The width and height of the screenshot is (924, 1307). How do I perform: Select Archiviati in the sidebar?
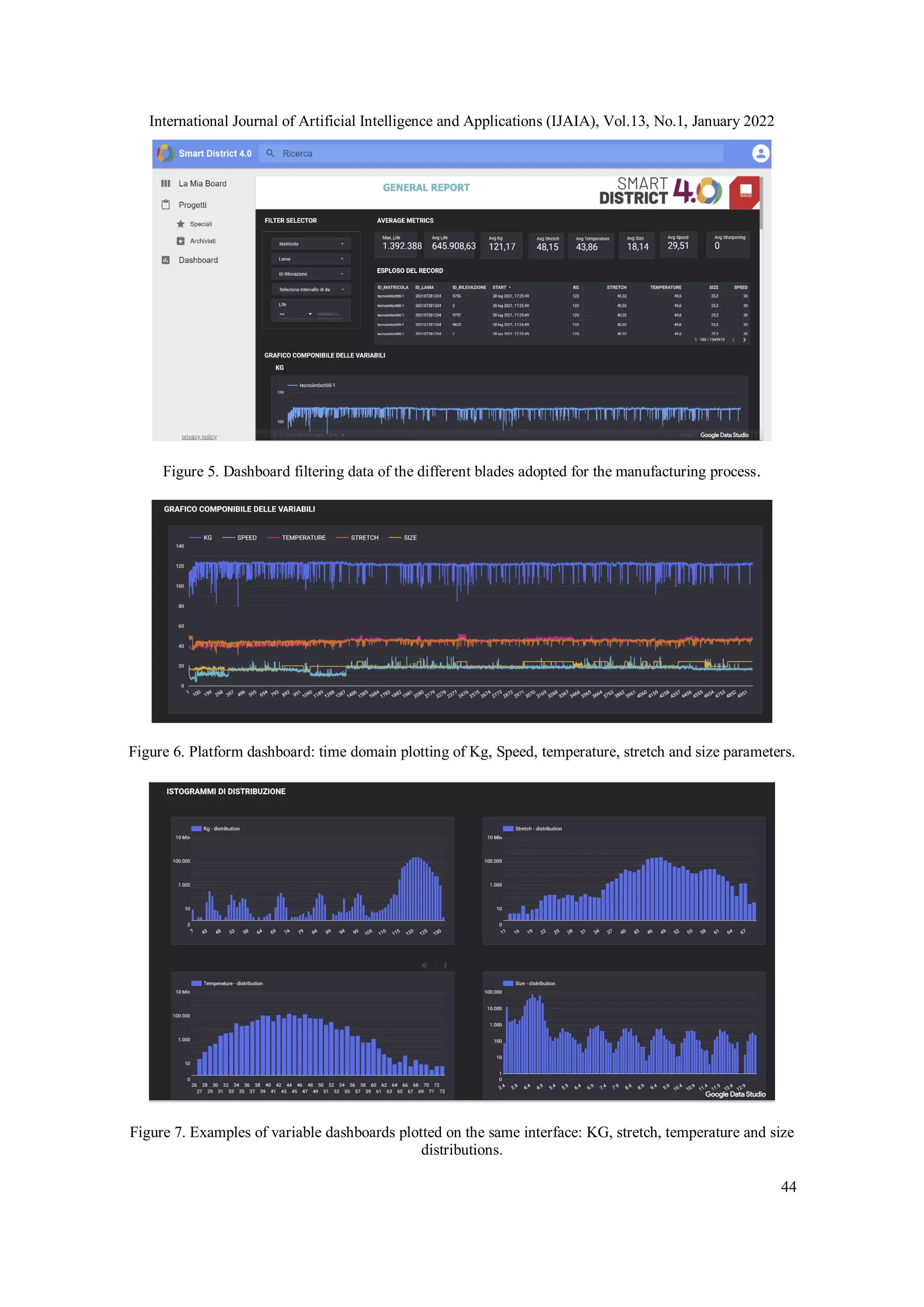click(203, 241)
